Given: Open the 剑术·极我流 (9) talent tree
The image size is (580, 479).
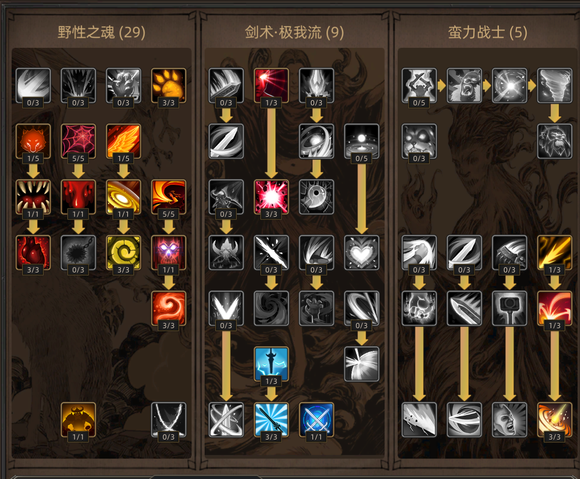Looking at the screenshot, I should coord(294,33).
